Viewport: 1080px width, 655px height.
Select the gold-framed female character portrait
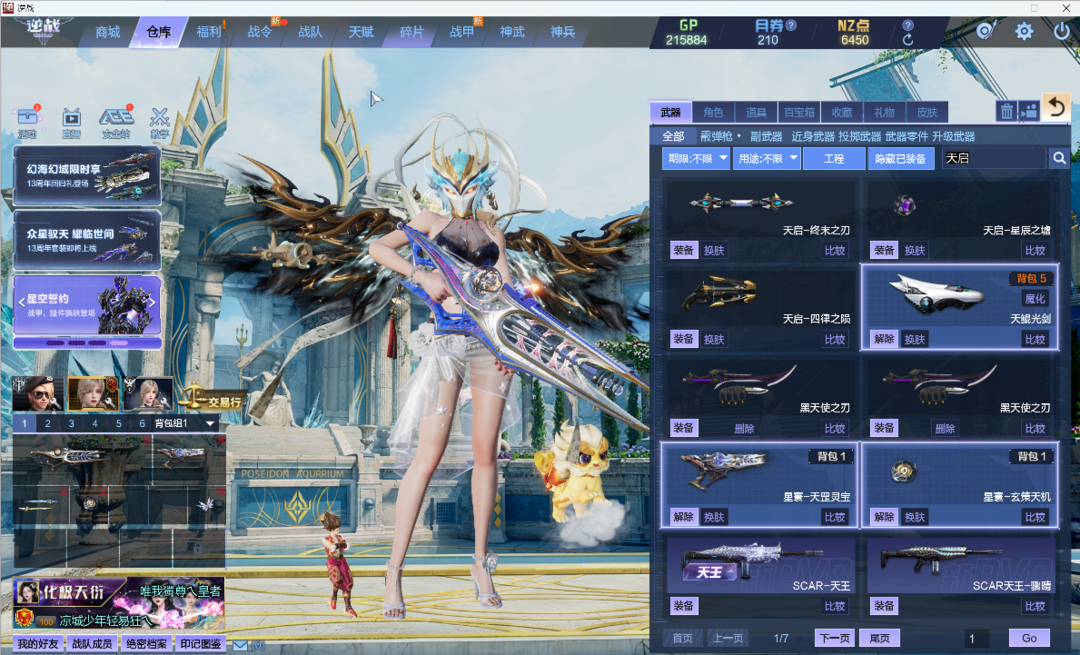[x=93, y=393]
